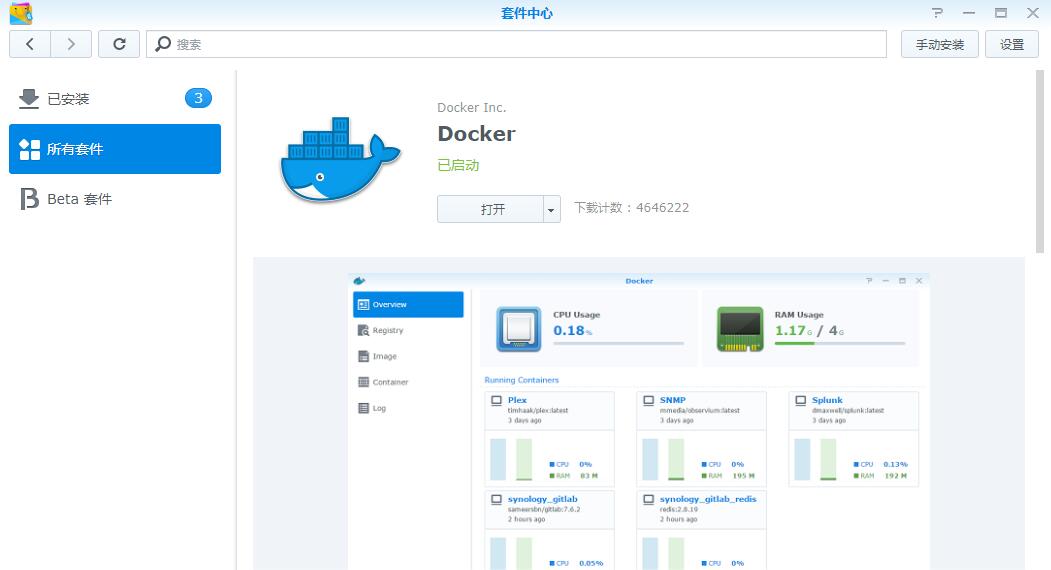Click the Beta 'B' icon in sidebar
This screenshot has width=1051, height=570.
[x=29, y=199]
